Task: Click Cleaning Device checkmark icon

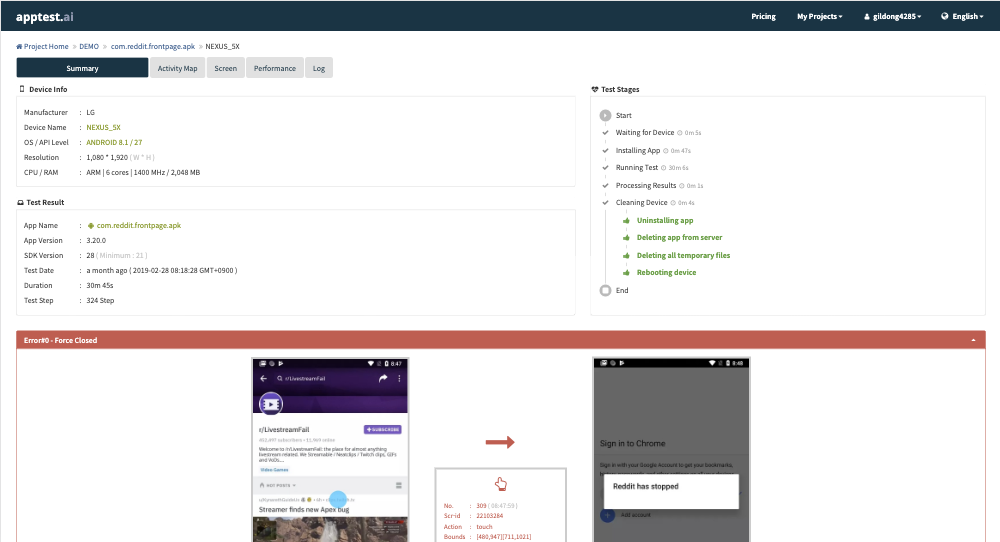Action: pos(605,203)
